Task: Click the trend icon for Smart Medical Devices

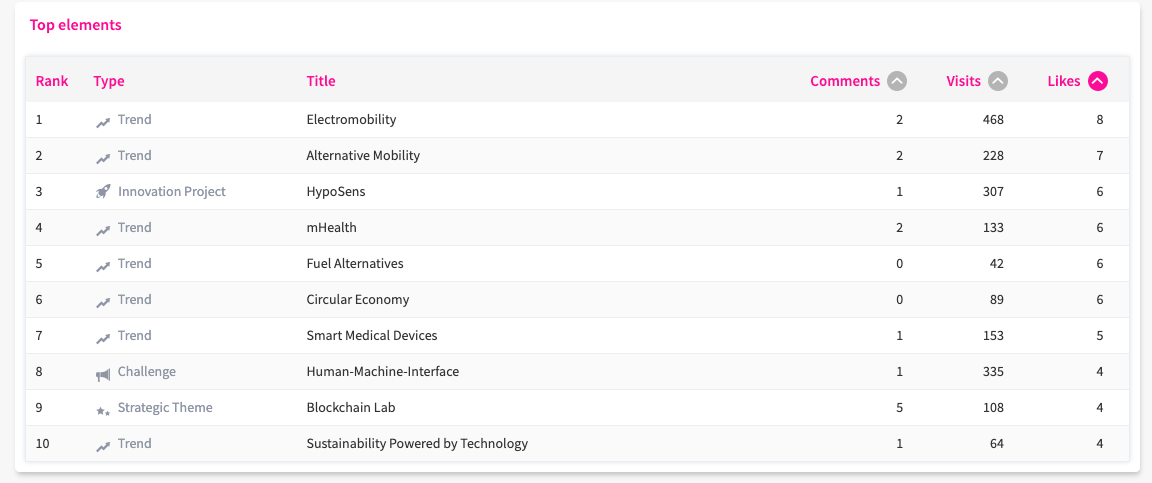Action: (x=103, y=337)
